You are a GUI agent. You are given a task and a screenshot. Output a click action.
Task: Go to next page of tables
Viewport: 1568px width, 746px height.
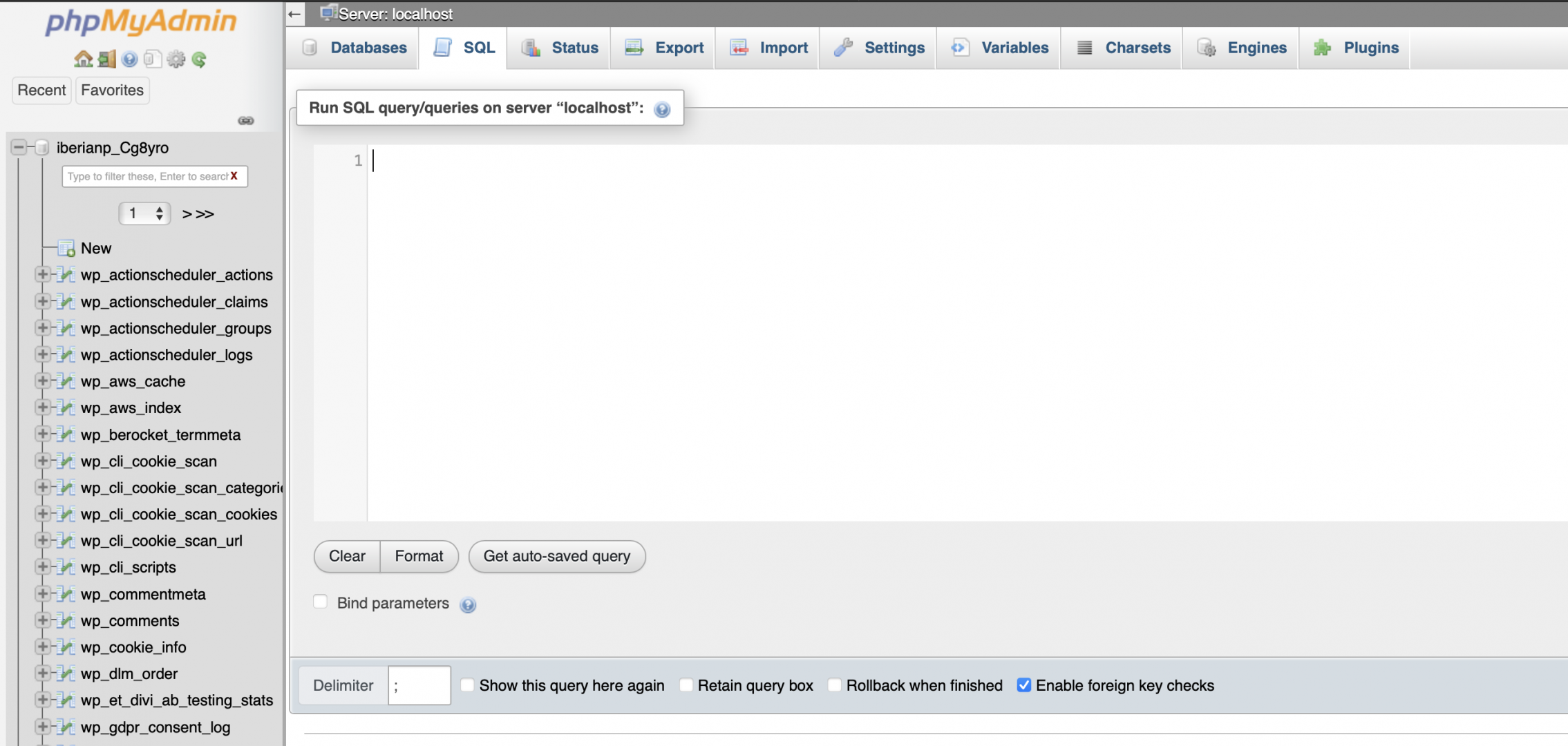pyautogui.click(x=187, y=214)
